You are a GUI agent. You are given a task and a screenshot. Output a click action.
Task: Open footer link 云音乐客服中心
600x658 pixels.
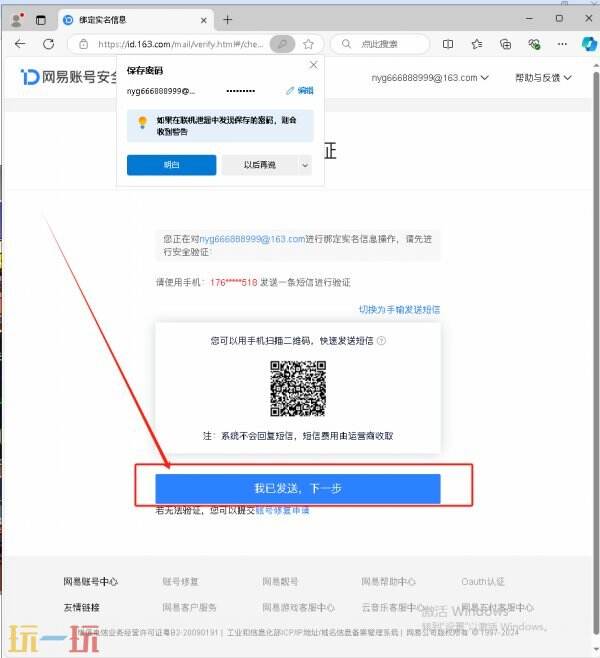[x=393, y=607]
